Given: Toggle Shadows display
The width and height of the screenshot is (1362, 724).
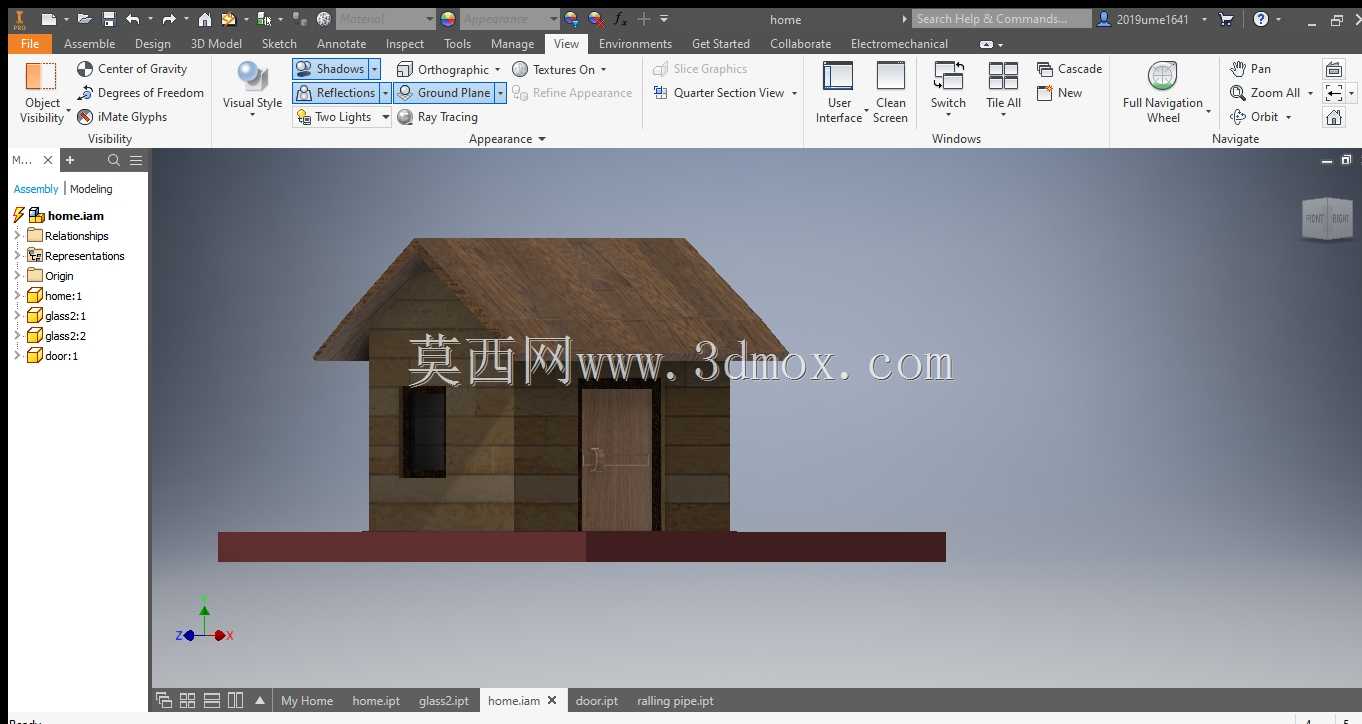Looking at the screenshot, I should coord(330,69).
